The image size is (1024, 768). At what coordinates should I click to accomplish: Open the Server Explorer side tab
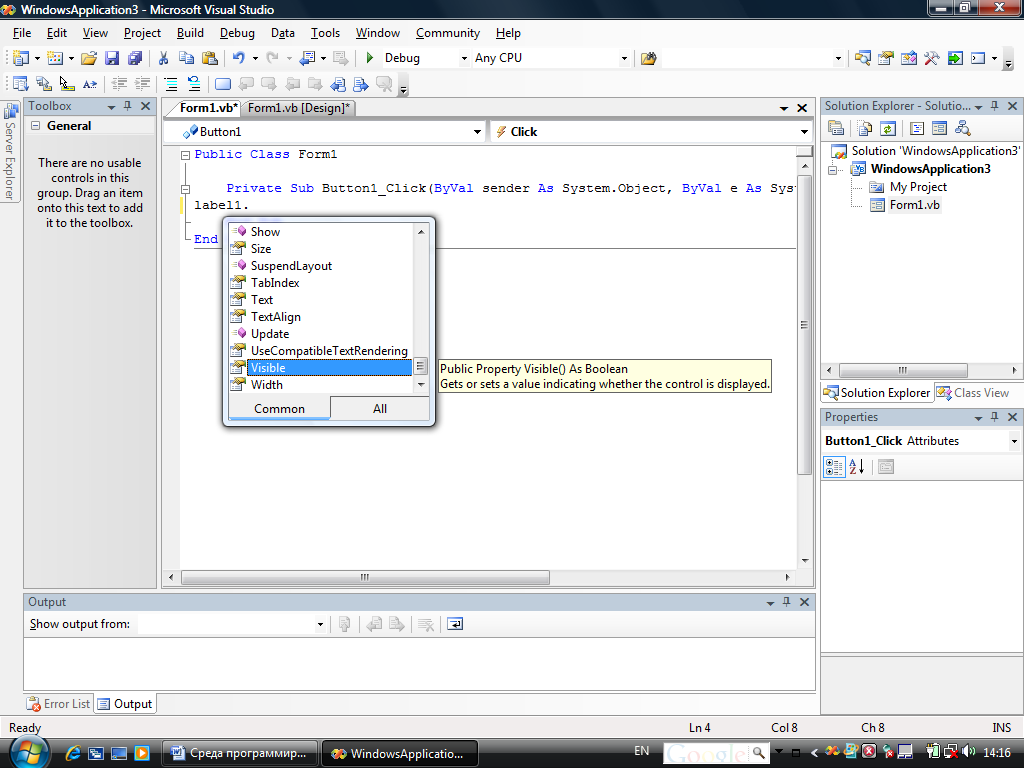(10, 152)
